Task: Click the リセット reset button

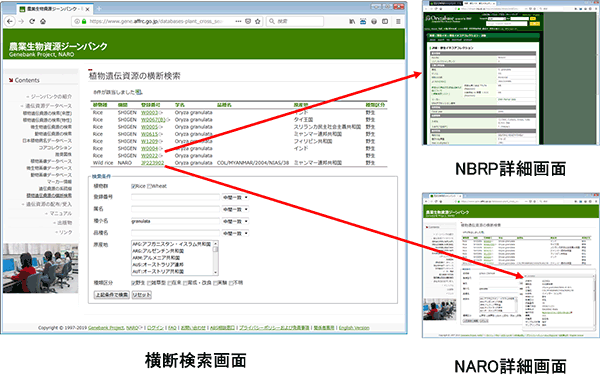Action: pos(142,295)
